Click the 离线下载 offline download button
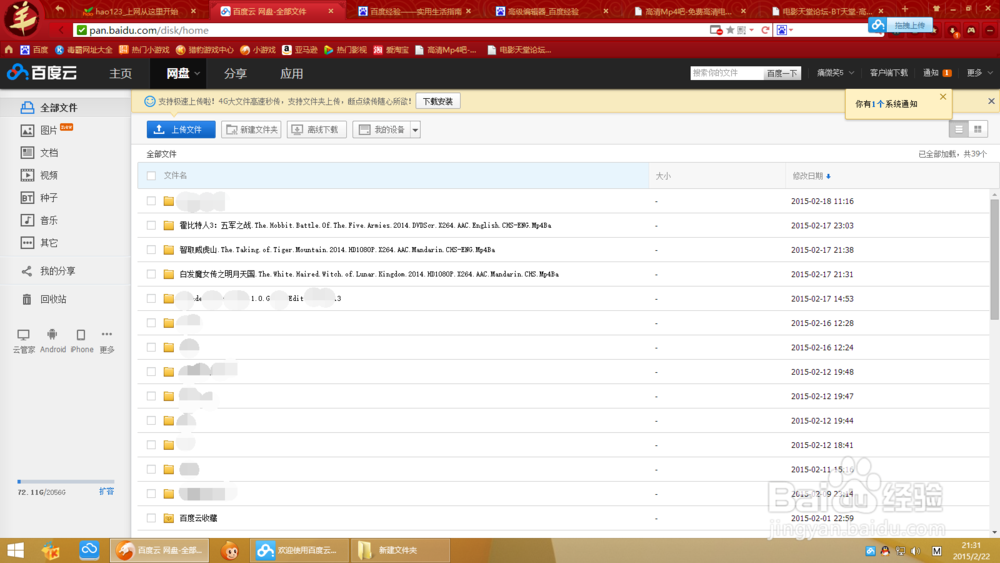This screenshot has height=563, width=1000. [x=316, y=129]
